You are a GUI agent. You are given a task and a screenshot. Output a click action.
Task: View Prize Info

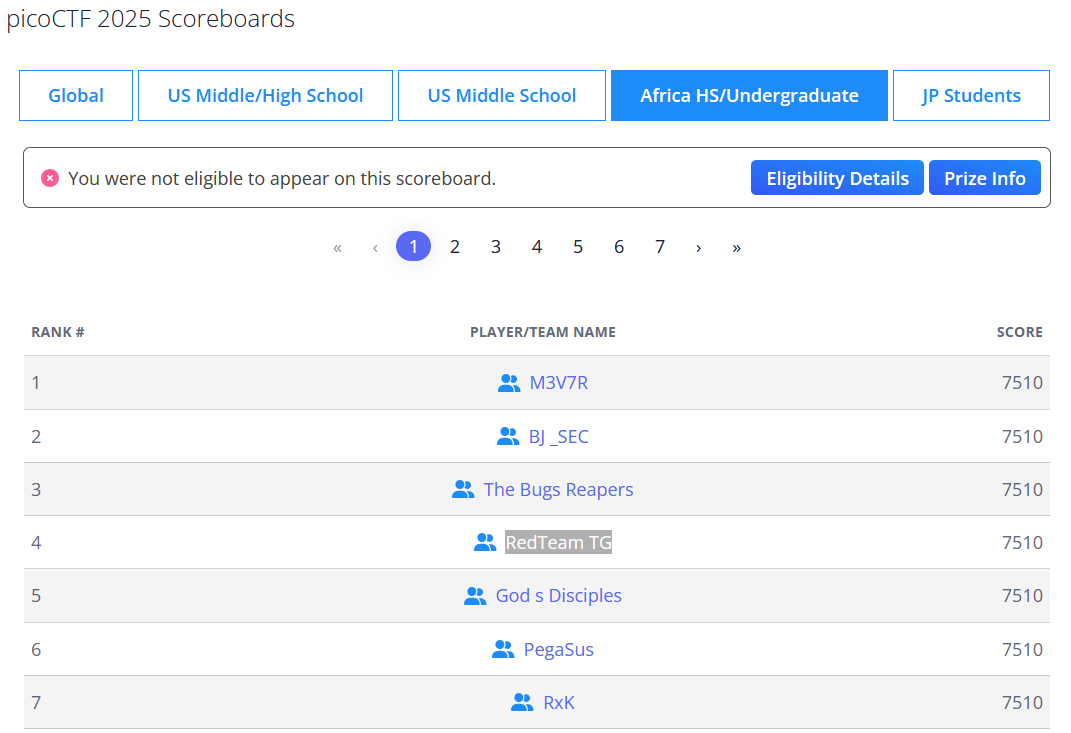point(985,178)
